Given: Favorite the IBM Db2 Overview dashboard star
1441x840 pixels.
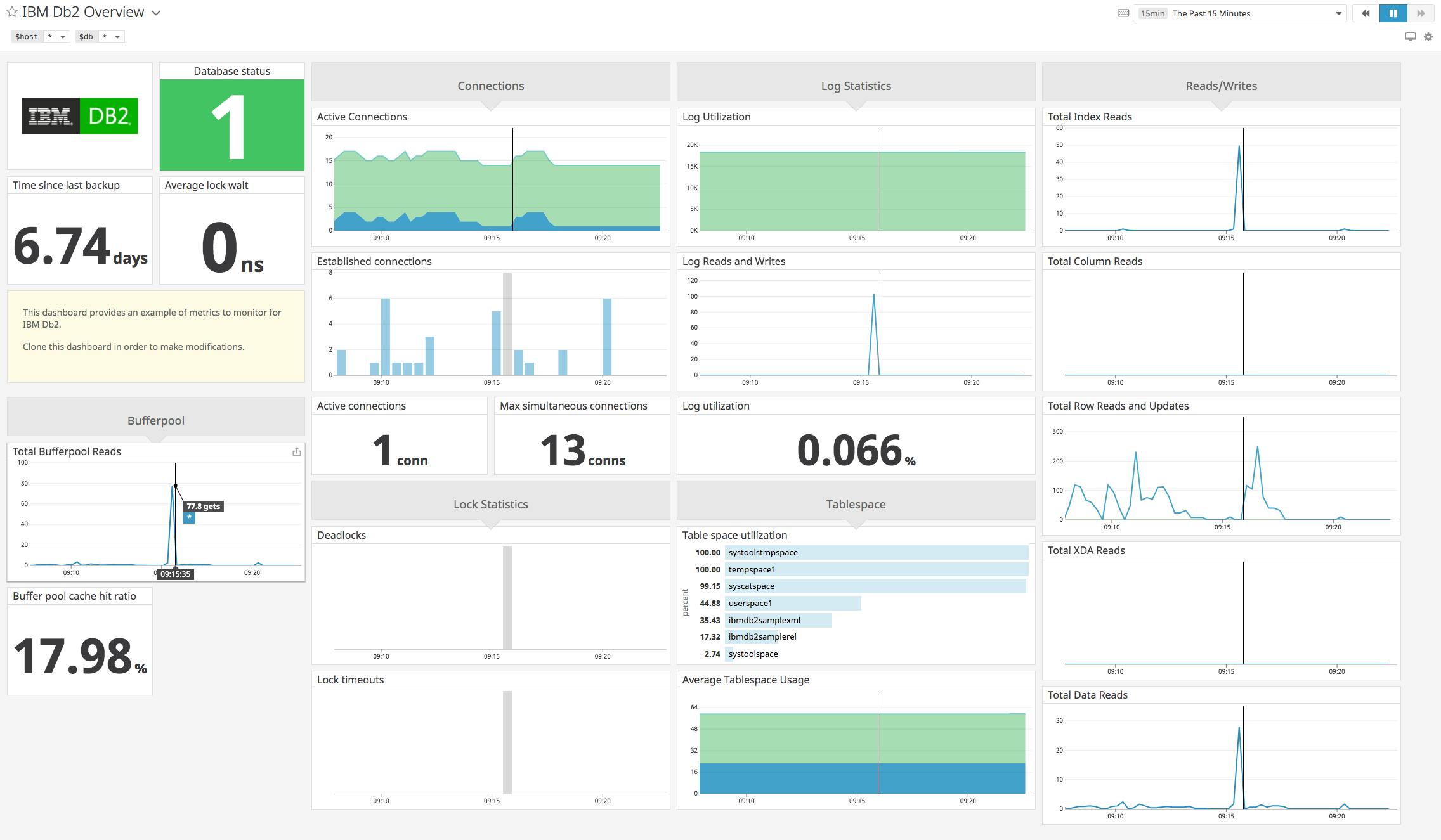Looking at the screenshot, I should pos(11,12).
